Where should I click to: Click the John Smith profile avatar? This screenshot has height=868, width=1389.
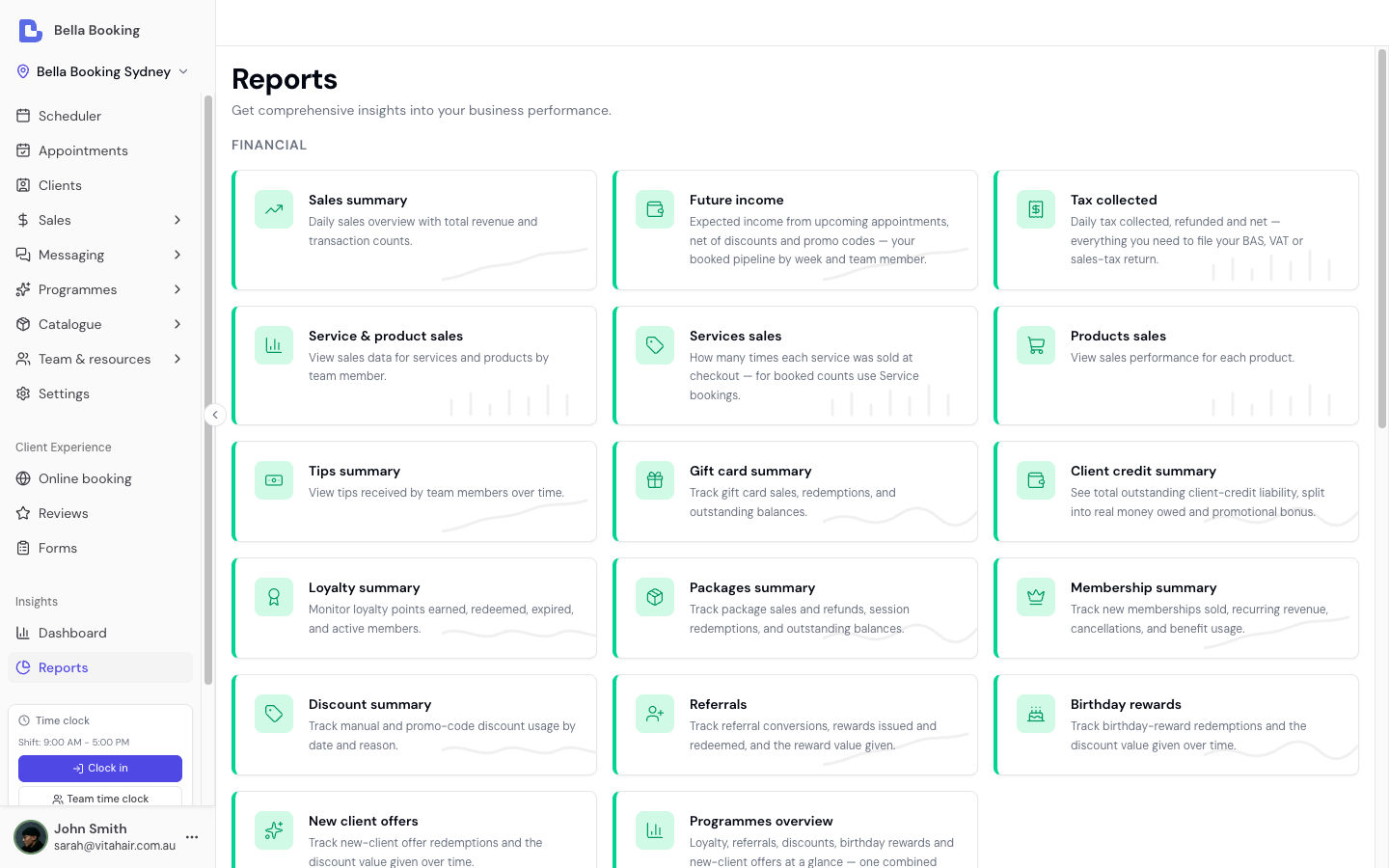tap(31, 837)
